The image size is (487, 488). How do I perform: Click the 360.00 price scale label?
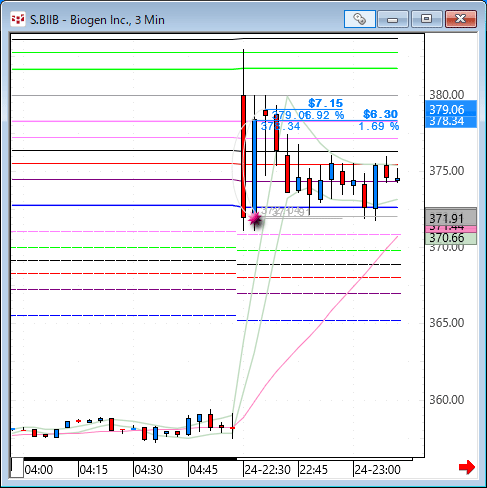click(x=446, y=399)
